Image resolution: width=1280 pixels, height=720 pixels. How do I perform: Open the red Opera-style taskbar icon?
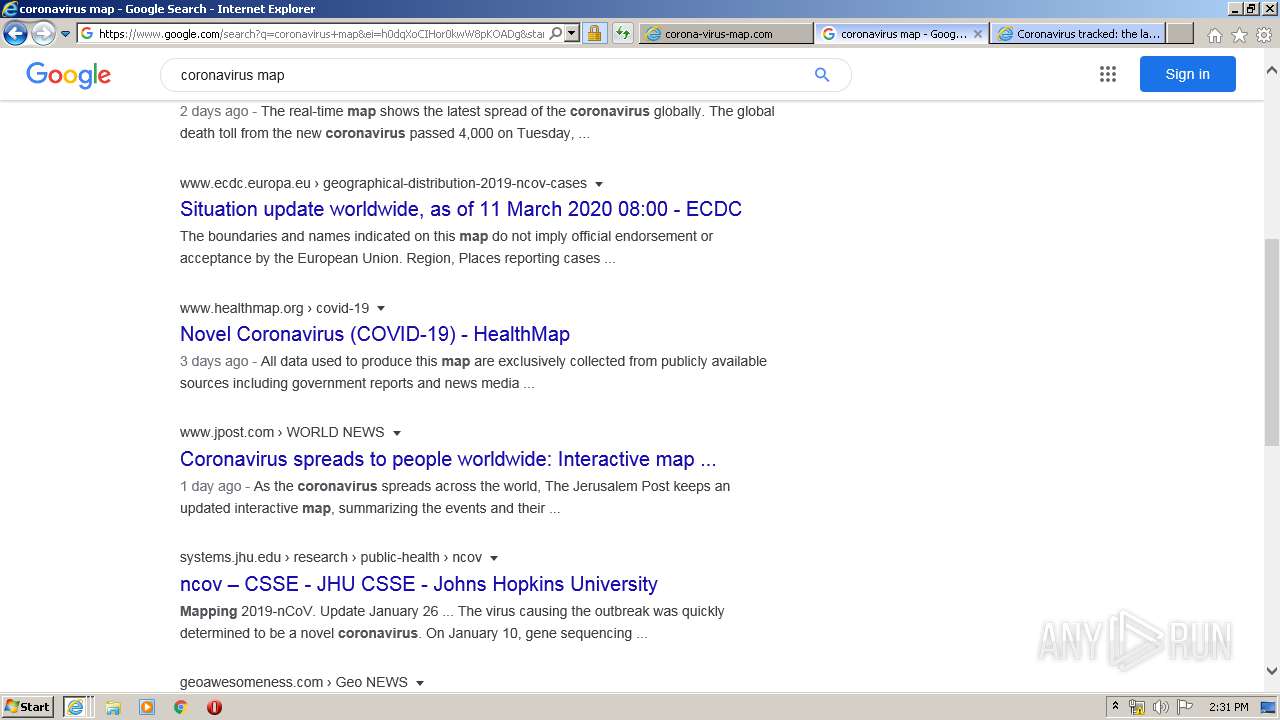[x=214, y=707]
